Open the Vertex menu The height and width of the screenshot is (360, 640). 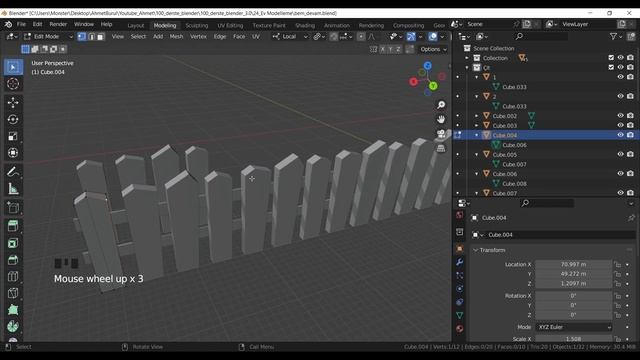(x=198, y=37)
